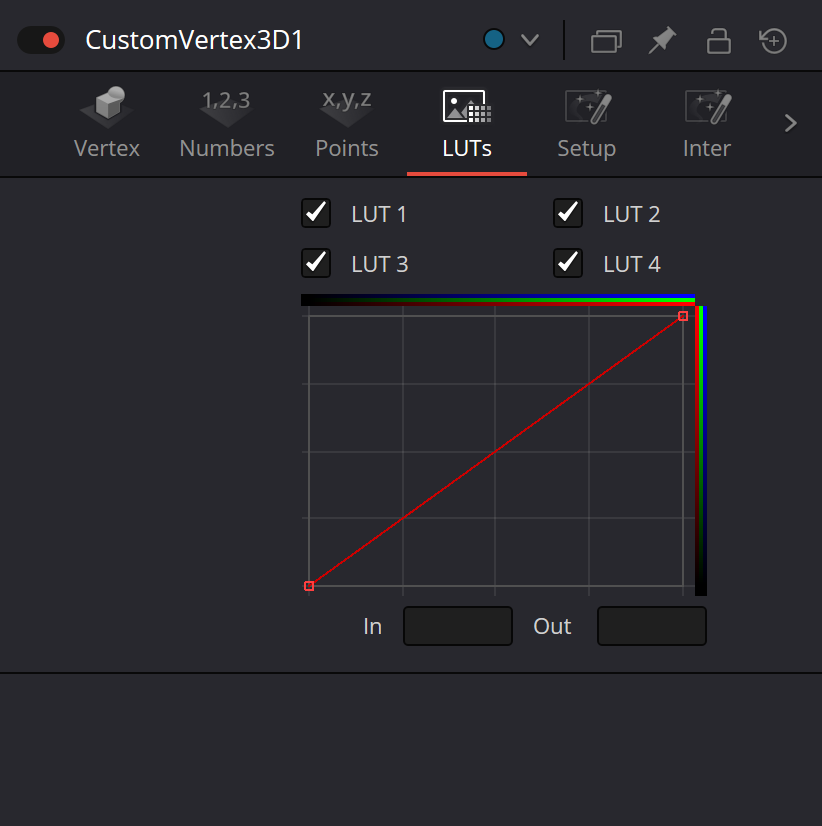Screen dimensions: 822x826
Task: Uncheck the LUT 1 checkbox
Action: click(x=316, y=213)
